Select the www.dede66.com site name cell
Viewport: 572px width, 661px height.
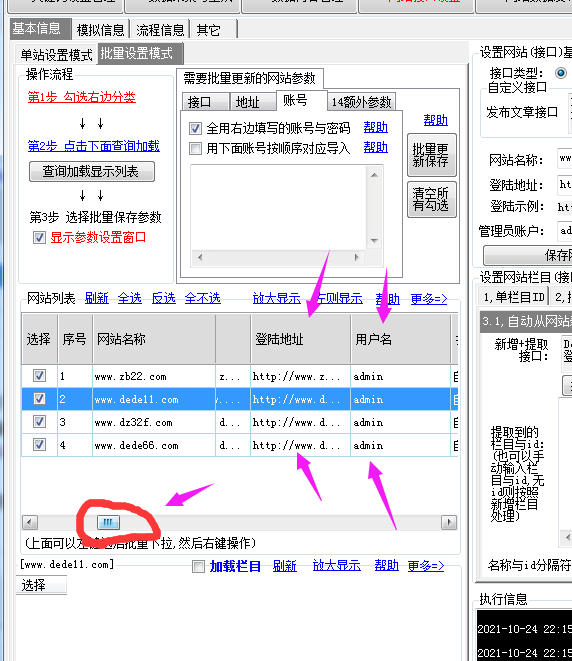pos(154,446)
